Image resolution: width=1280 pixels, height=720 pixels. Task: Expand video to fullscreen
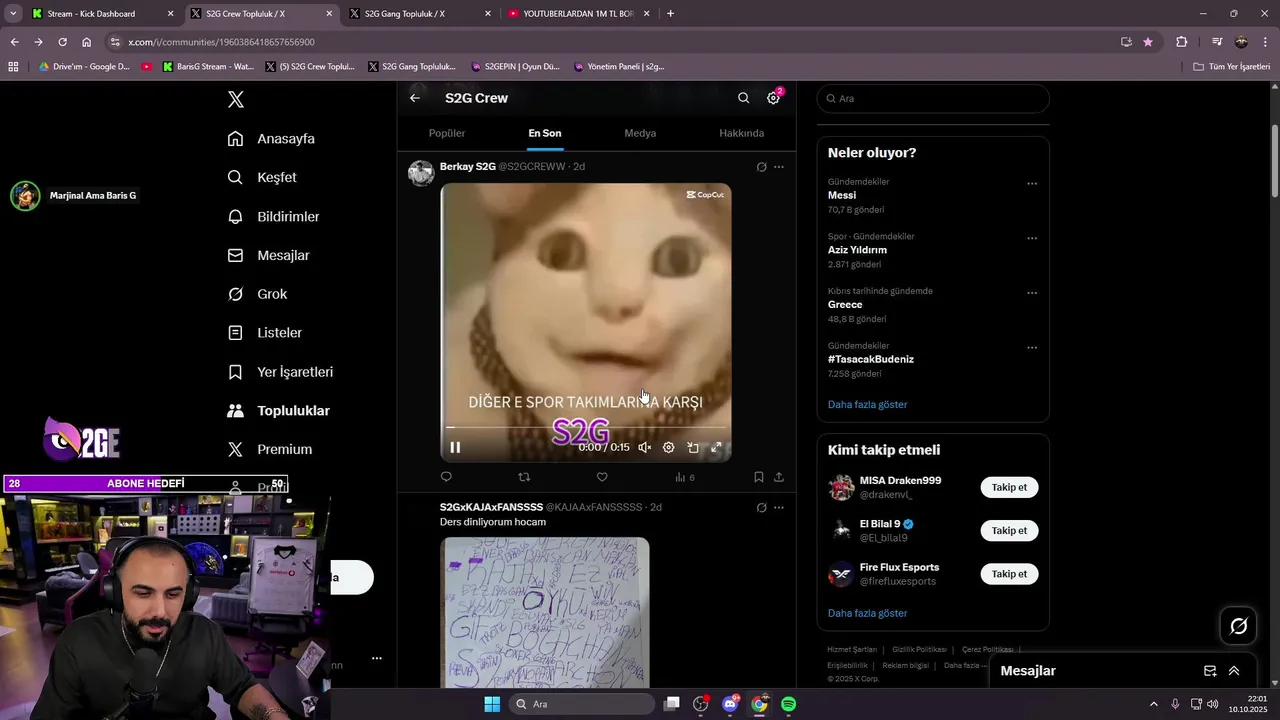tap(716, 448)
